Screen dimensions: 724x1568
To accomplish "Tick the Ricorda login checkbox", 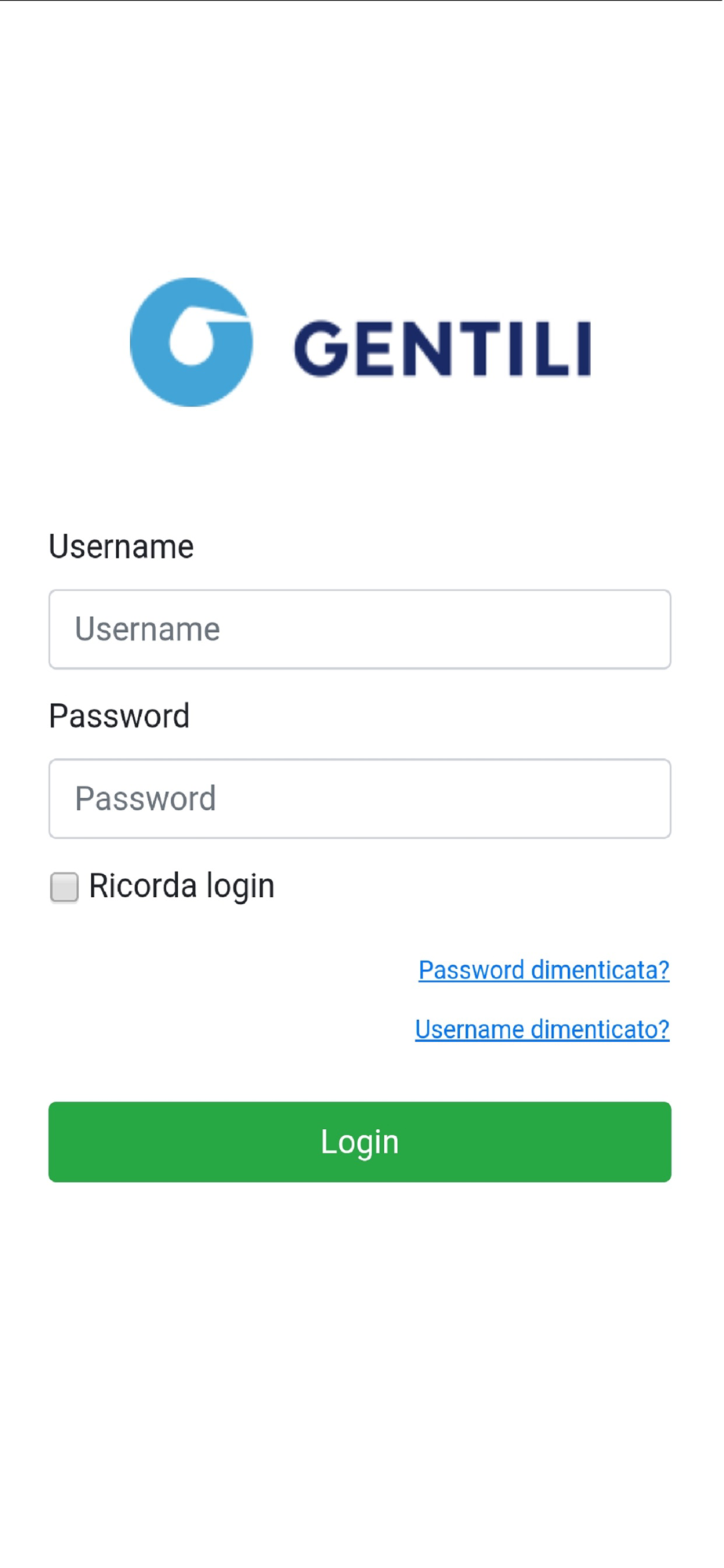I will click(x=64, y=887).
